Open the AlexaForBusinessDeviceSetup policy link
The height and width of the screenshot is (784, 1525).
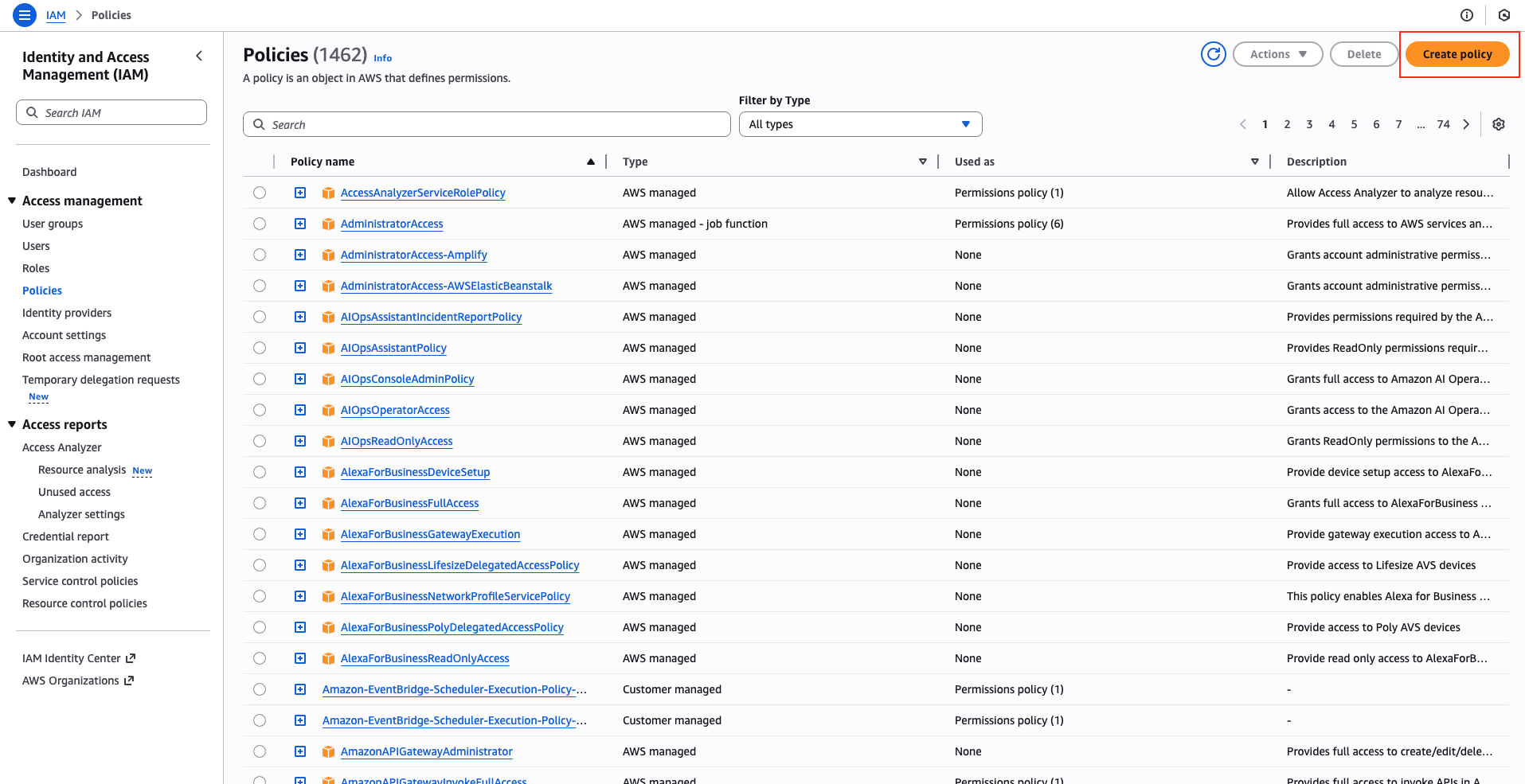(415, 472)
